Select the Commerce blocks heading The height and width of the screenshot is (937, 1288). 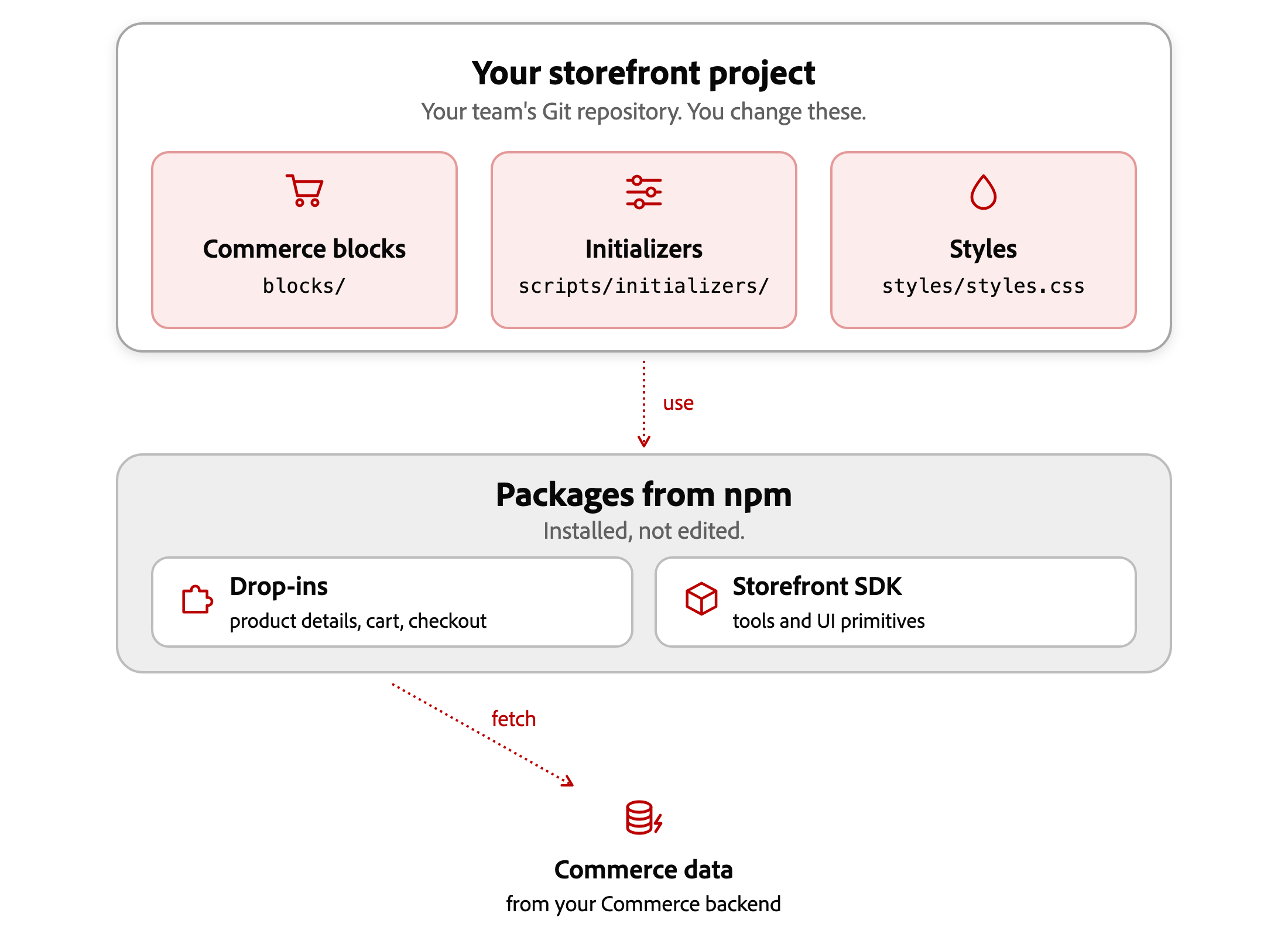pos(304,249)
